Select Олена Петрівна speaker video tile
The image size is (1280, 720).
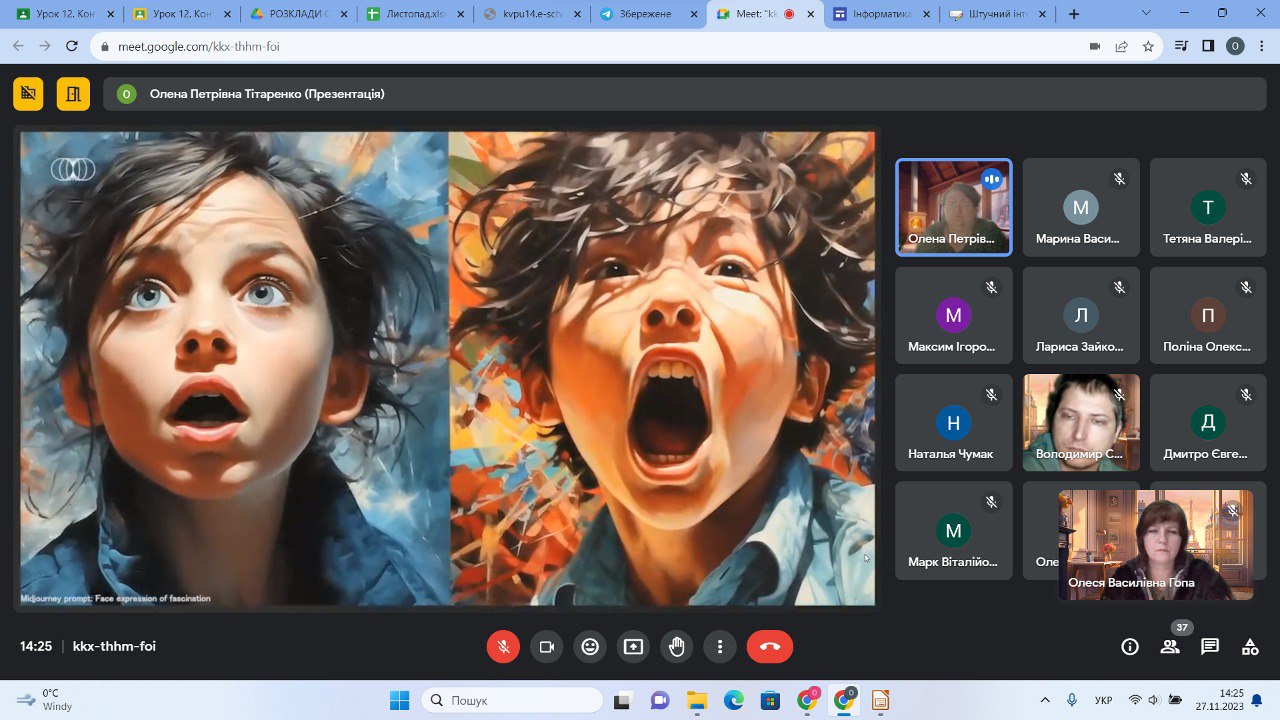pos(954,207)
